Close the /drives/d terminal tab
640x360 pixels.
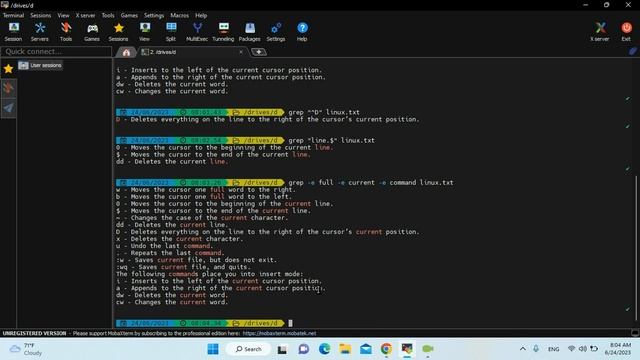pyautogui.click(x=241, y=52)
